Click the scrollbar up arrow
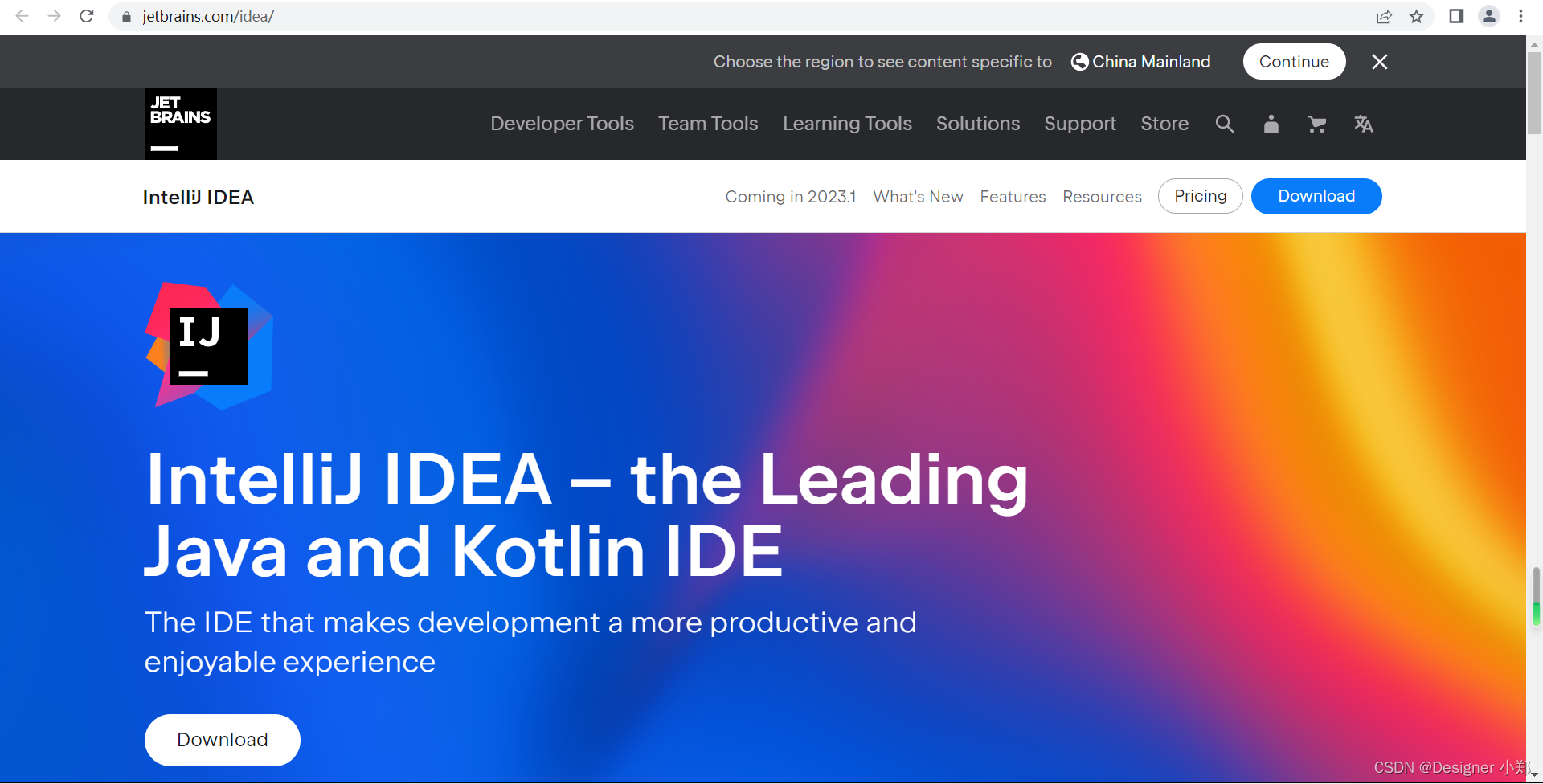This screenshot has width=1543, height=784. click(x=1534, y=43)
